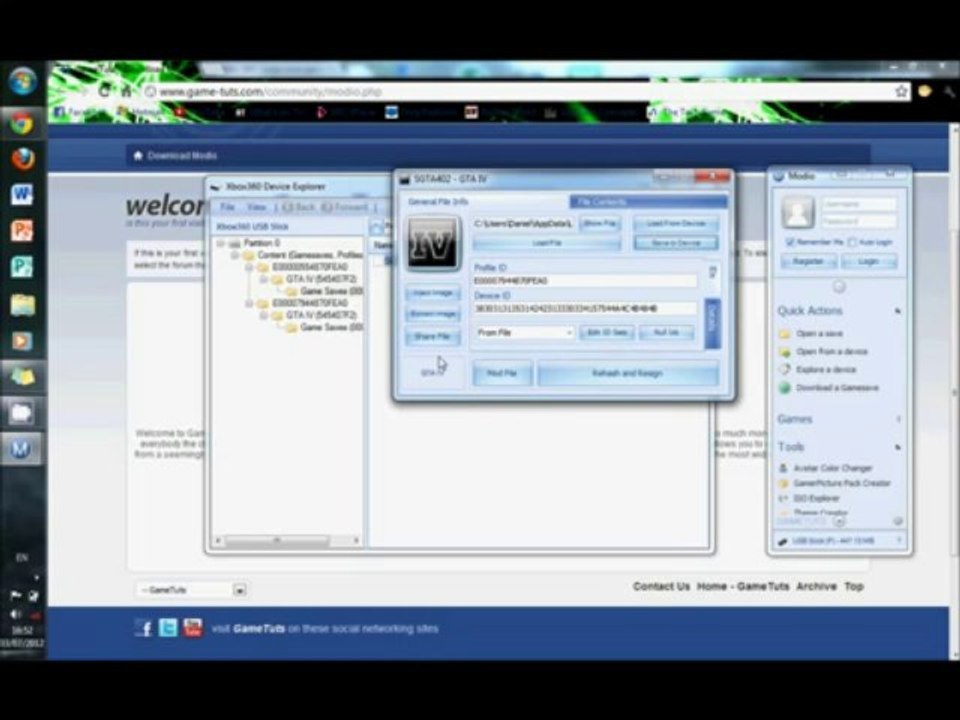The height and width of the screenshot is (720, 960).
Task: Launch Google Chrome from the taskbar
Action: (22, 124)
